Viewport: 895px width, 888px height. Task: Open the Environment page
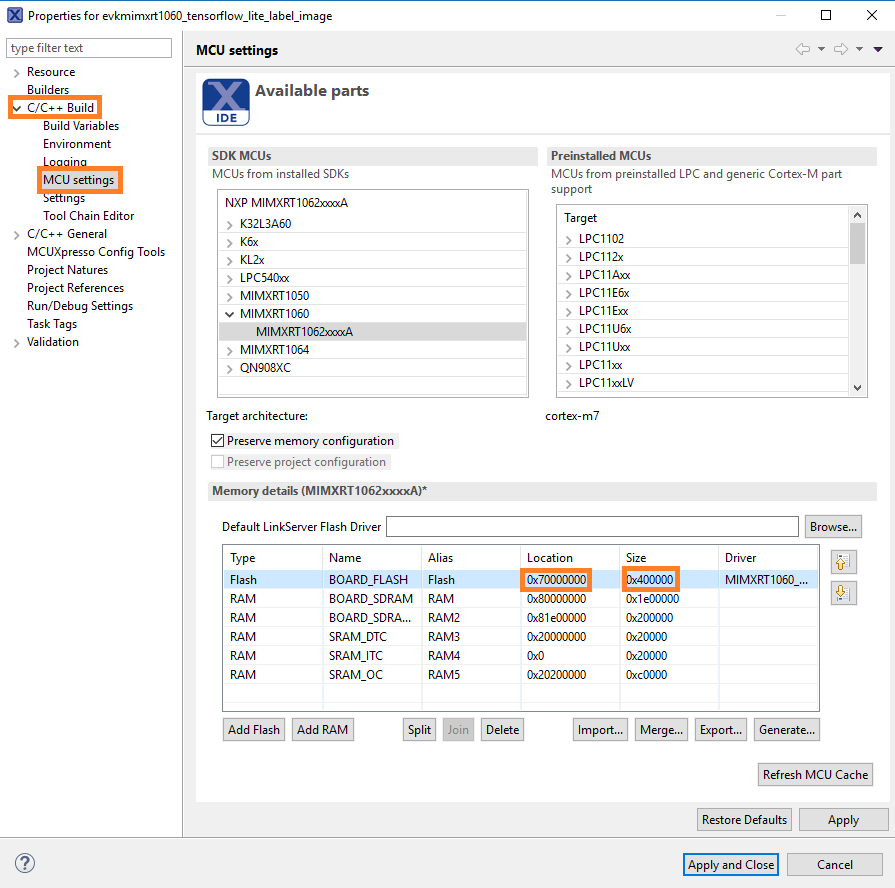(x=77, y=144)
